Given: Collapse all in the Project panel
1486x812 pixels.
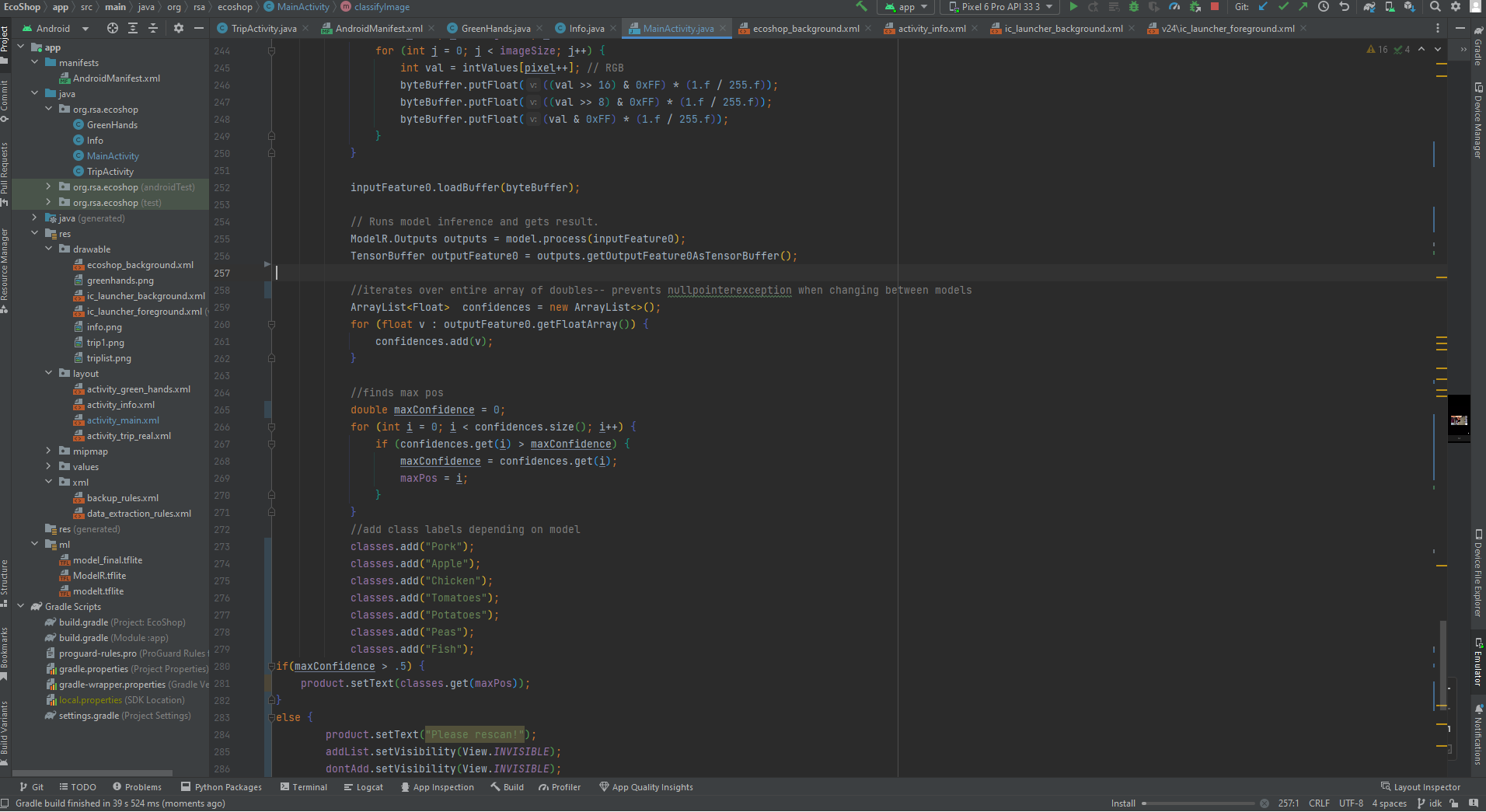Looking at the screenshot, I should [153, 29].
